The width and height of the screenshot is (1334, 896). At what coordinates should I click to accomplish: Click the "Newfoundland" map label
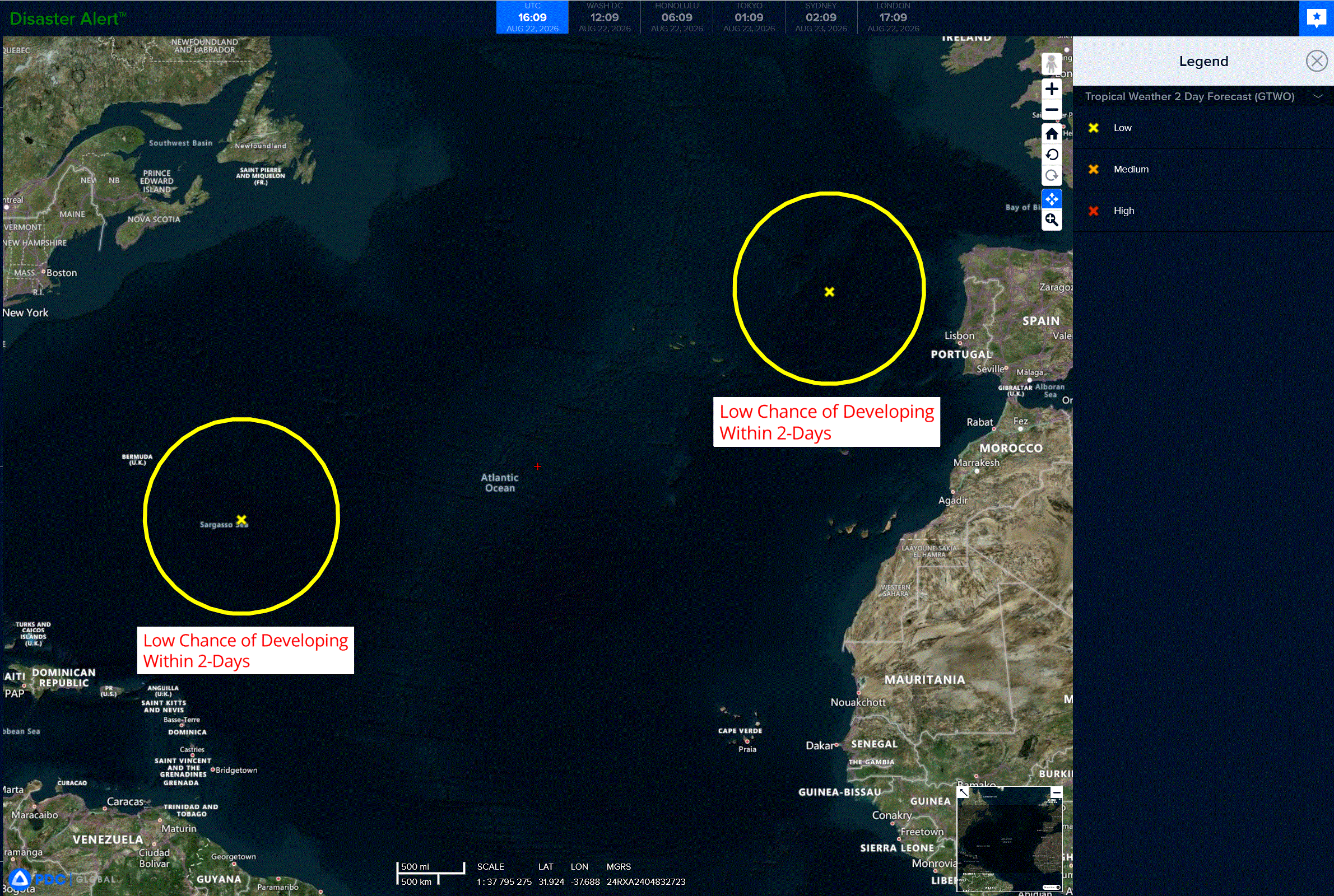[x=261, y=146]
